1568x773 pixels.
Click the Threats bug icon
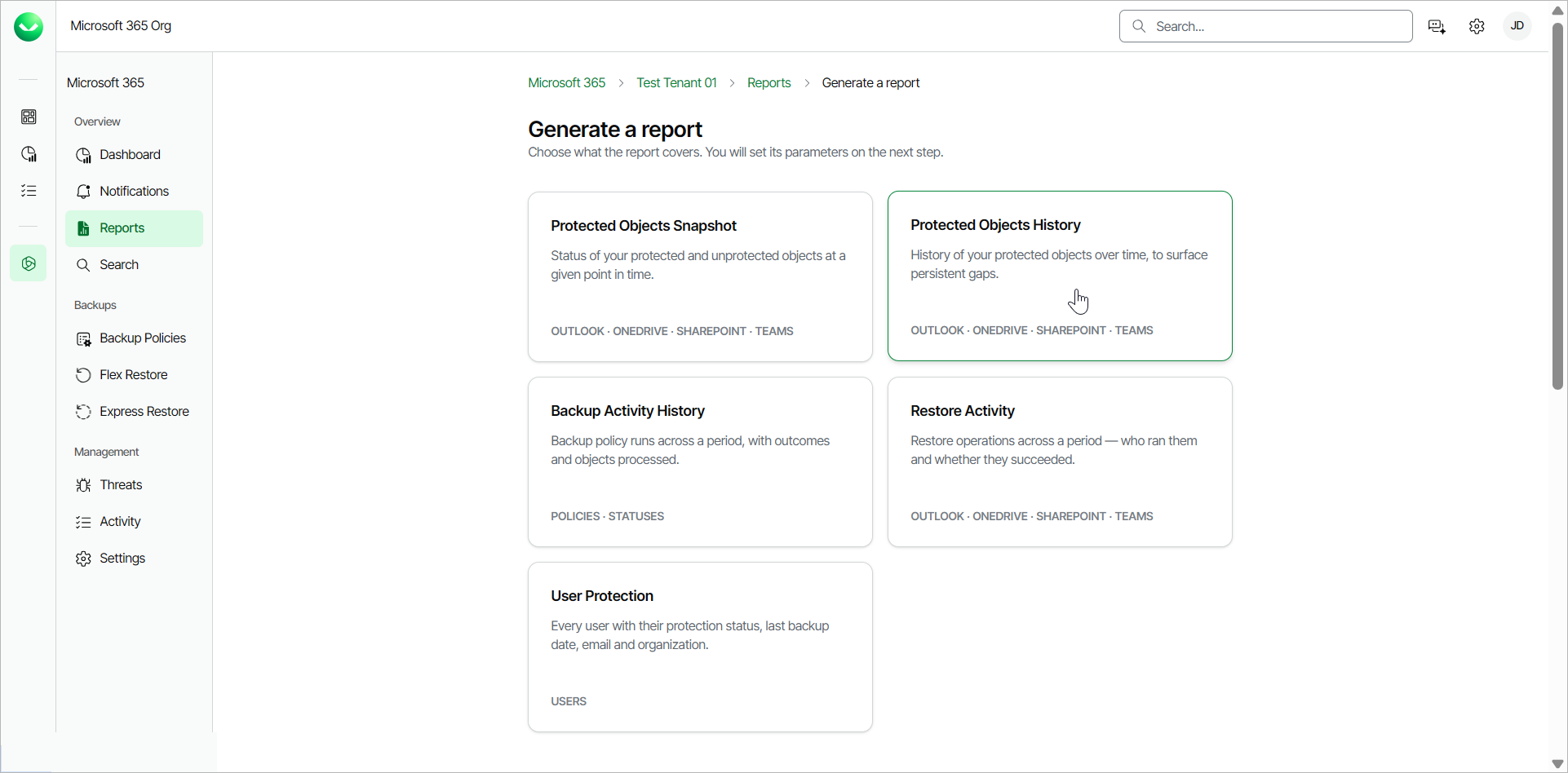pos(83,485)
